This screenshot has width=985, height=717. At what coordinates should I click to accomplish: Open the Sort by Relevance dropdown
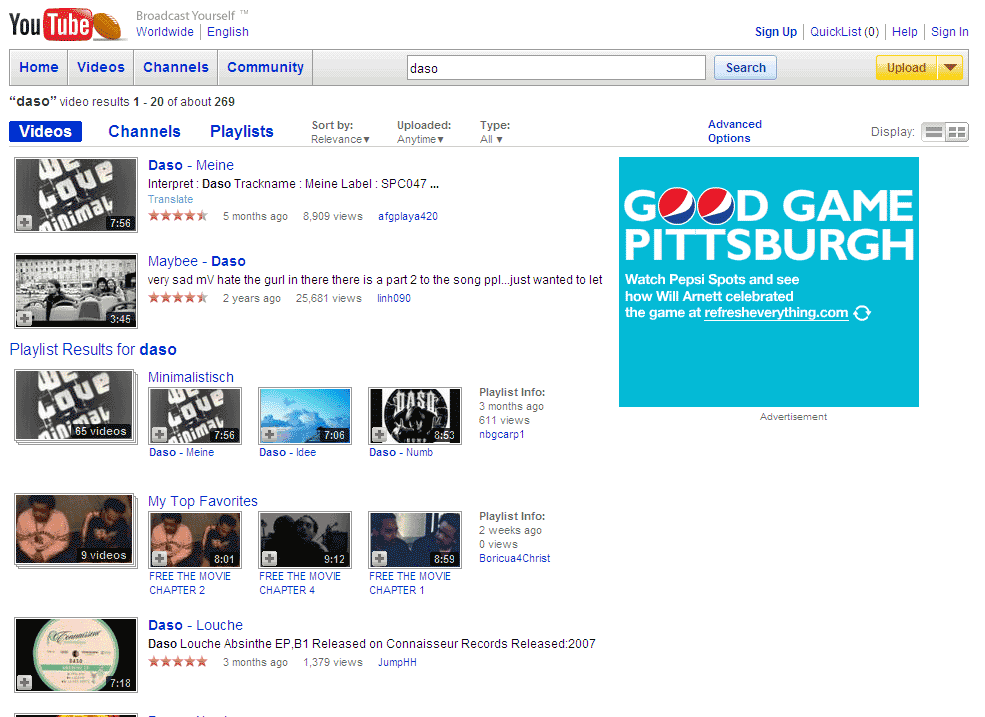(340, 140)
